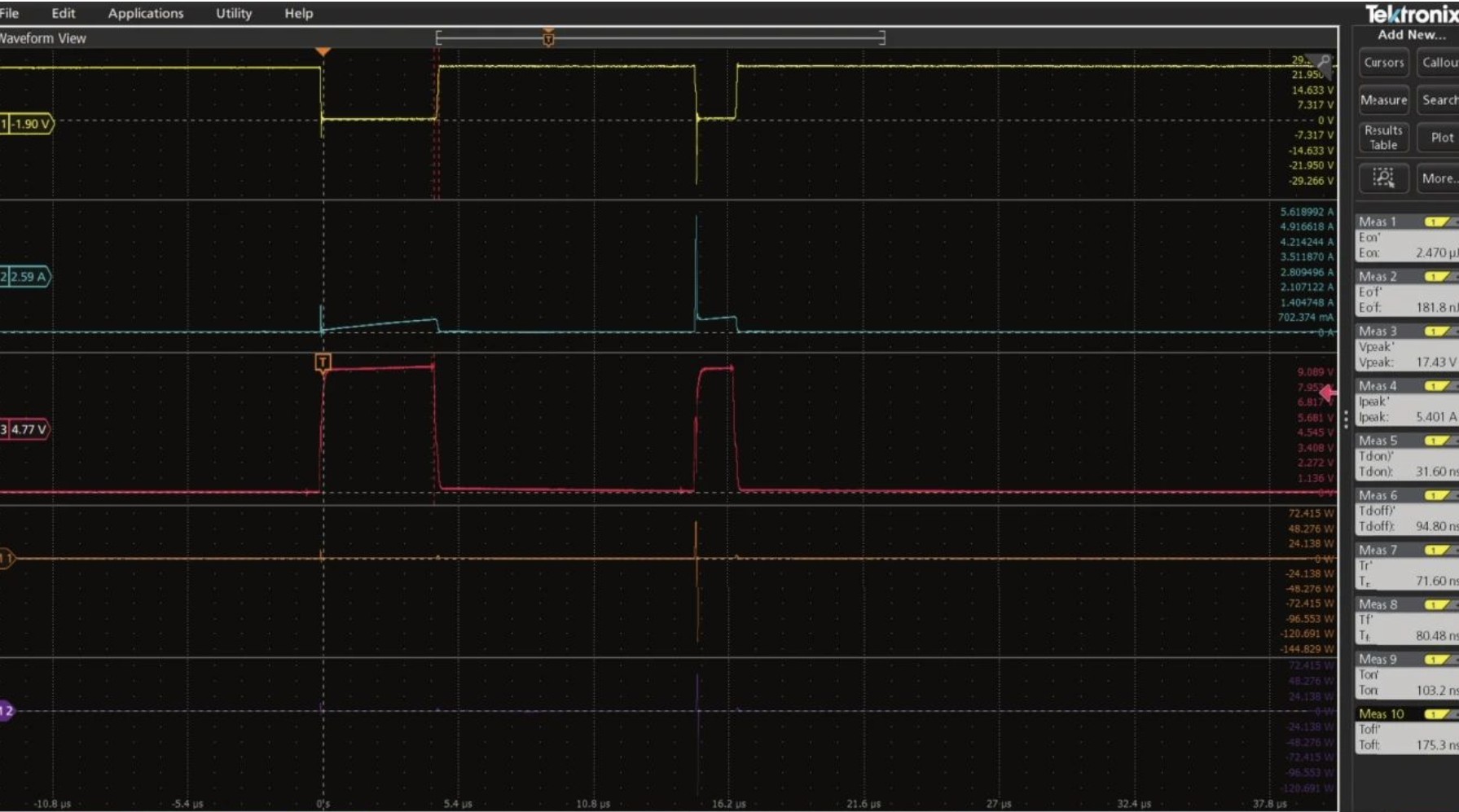Screen dimensions: 1459x812
Task: Click the Measure button
Action: pos(1383,100)
